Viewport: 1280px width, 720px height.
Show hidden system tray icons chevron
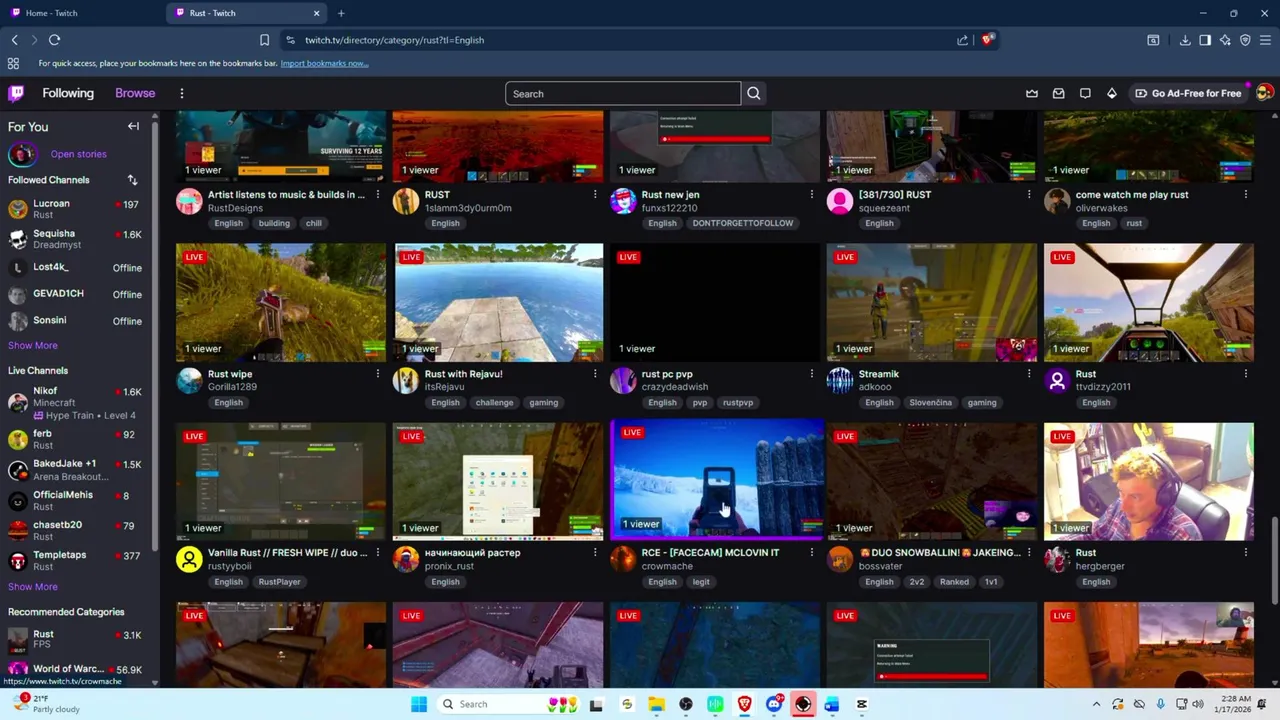click(x=1096, y=704)
